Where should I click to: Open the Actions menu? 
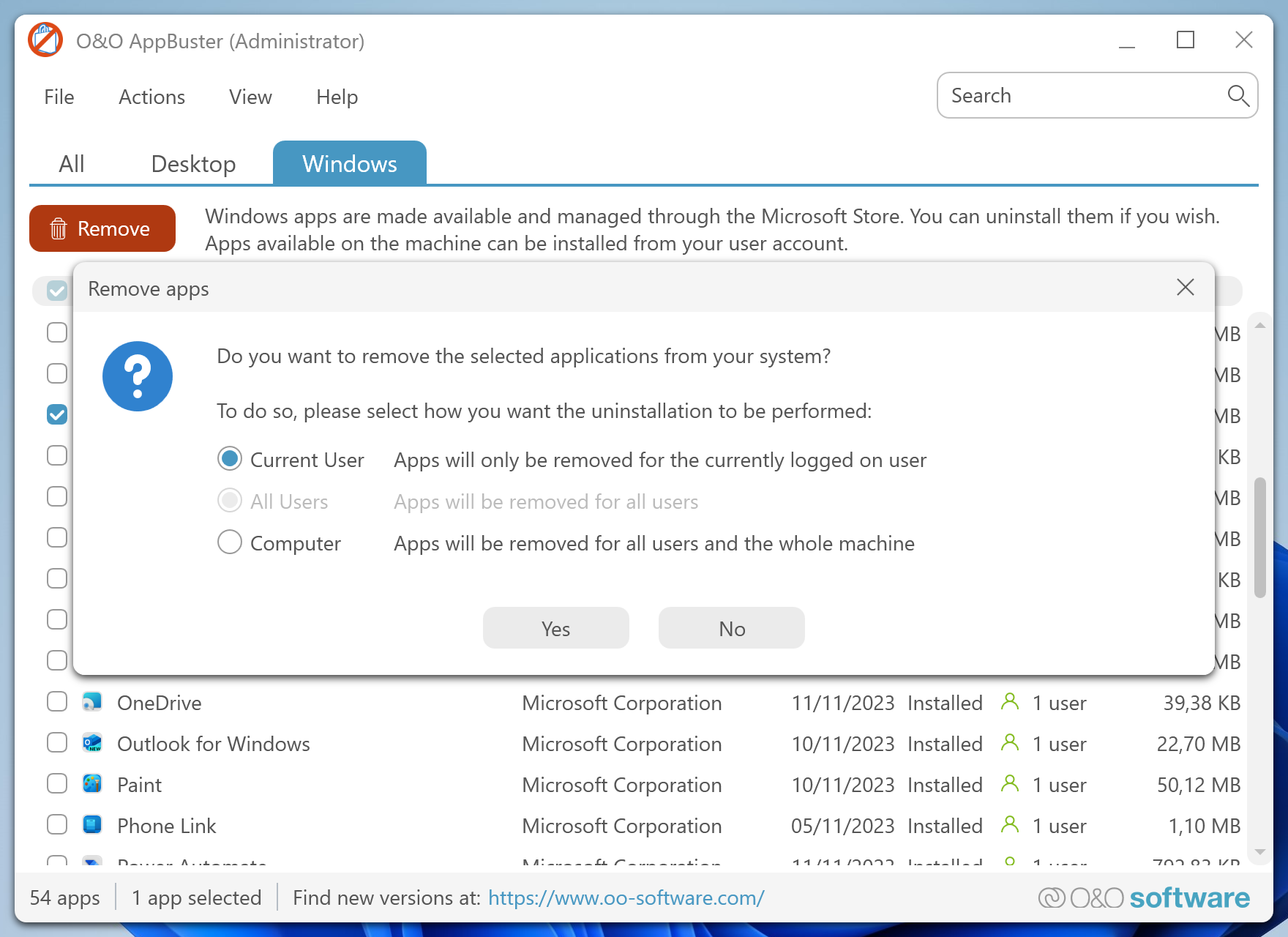pos(152,97)
